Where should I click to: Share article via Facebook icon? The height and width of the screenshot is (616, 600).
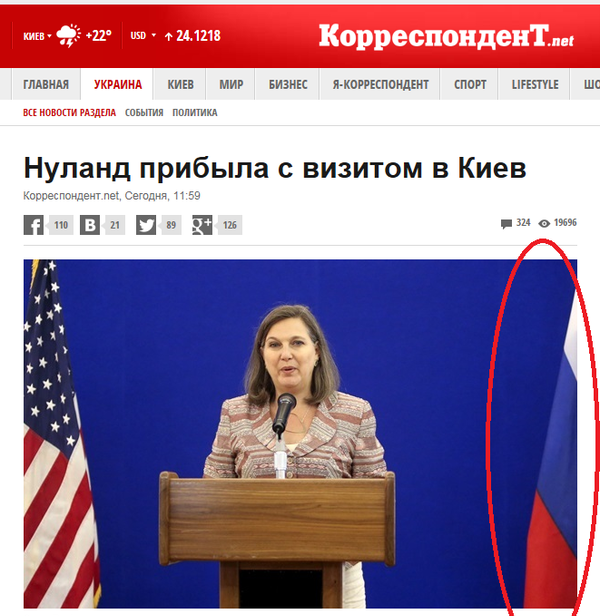click(x=33, y=225)
